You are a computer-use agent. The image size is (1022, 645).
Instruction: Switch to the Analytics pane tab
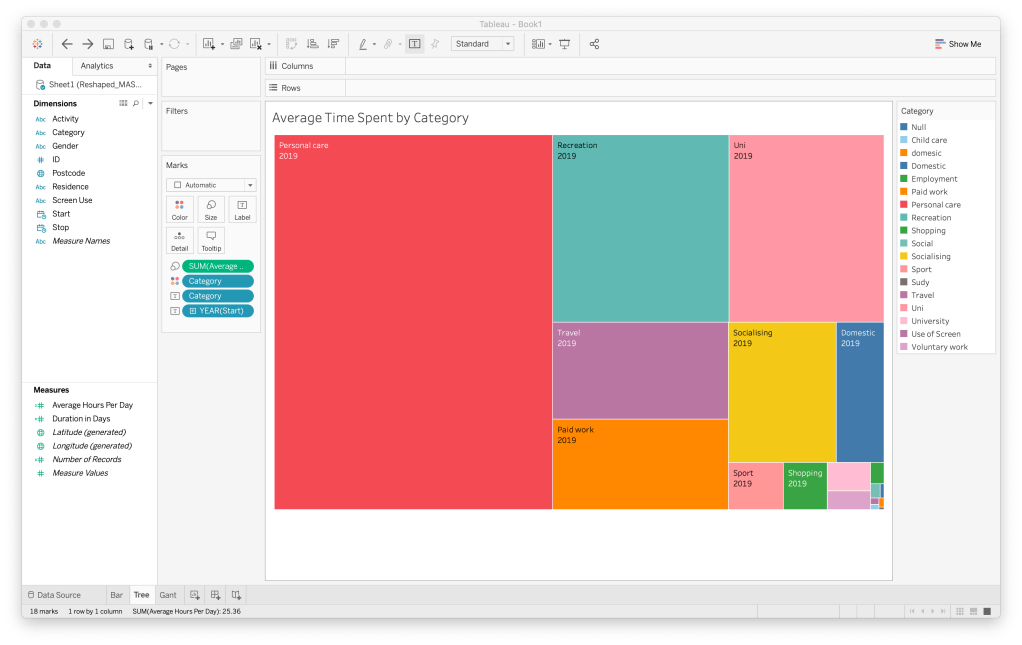click(x=97, y=66)
